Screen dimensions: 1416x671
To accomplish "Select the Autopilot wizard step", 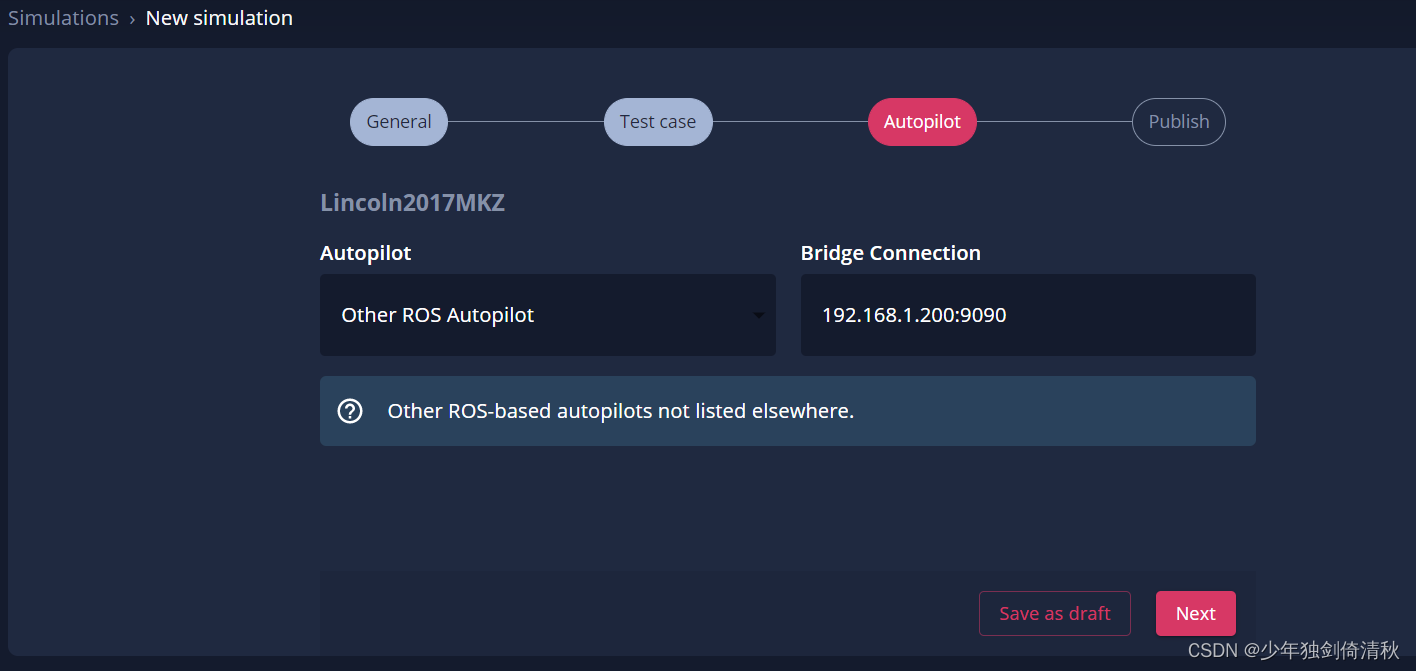I will point(922,121).
